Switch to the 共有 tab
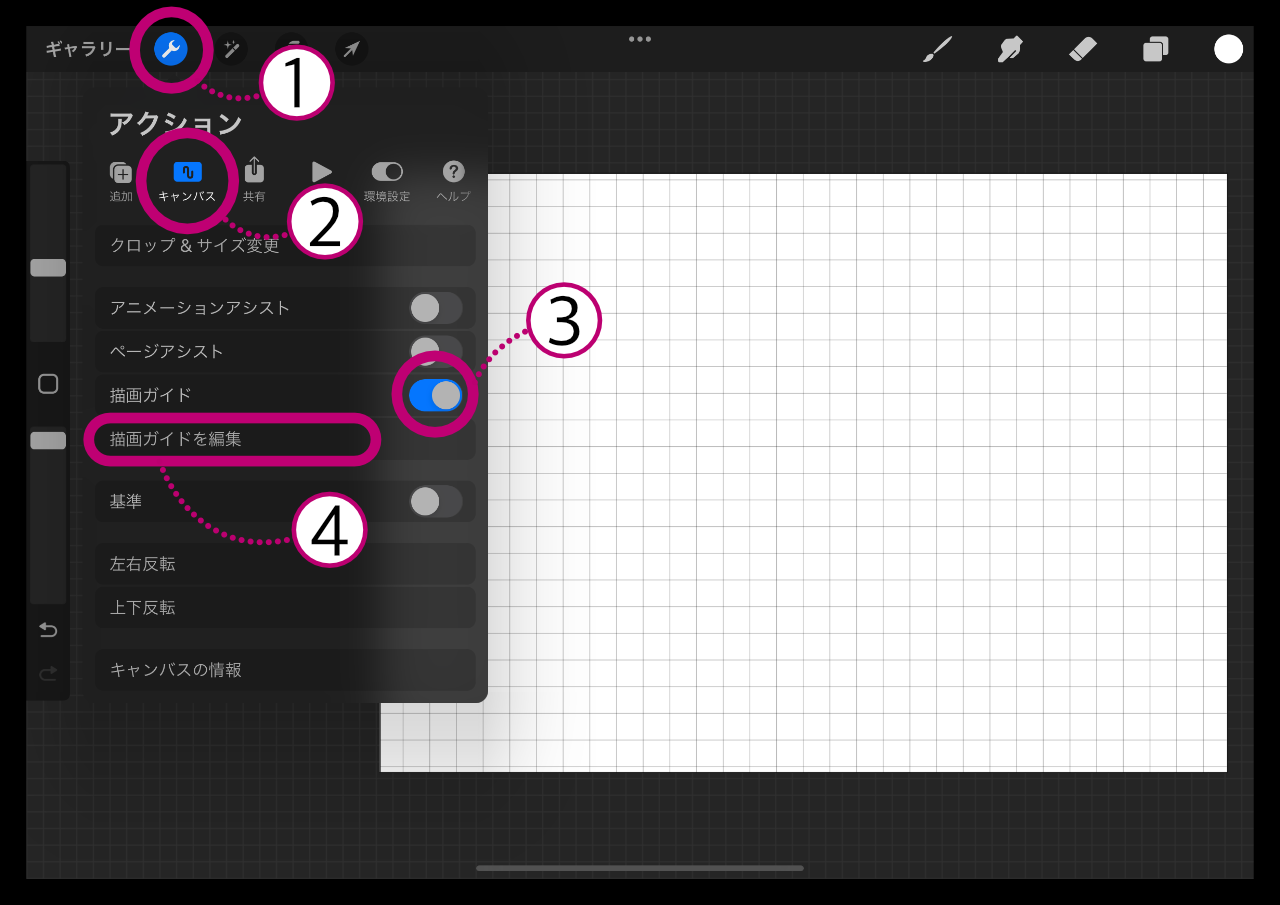Image resolution: width=1280 pixels, height=905 pixels. (x=254, y=181)
